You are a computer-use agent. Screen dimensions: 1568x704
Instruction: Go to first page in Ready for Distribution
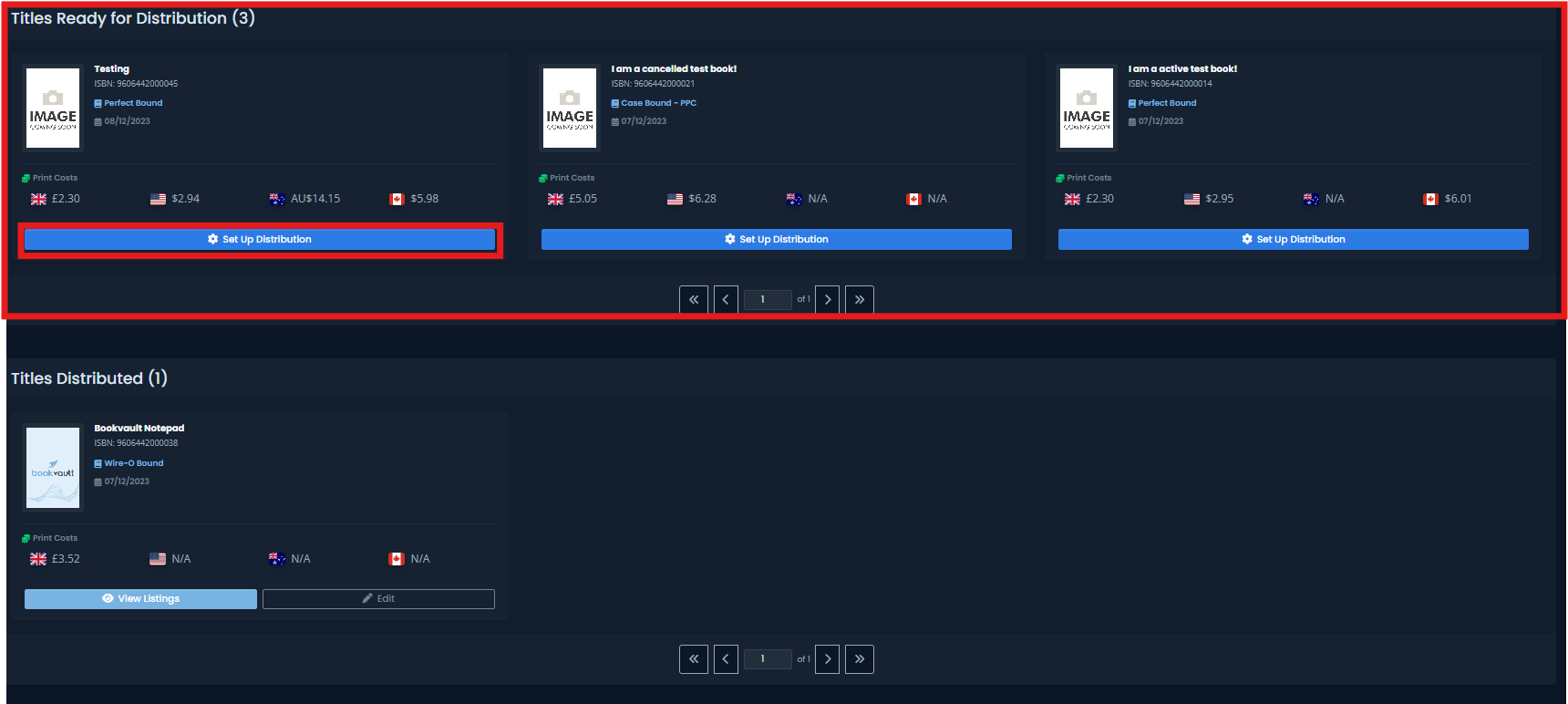[x=694, y=299]
